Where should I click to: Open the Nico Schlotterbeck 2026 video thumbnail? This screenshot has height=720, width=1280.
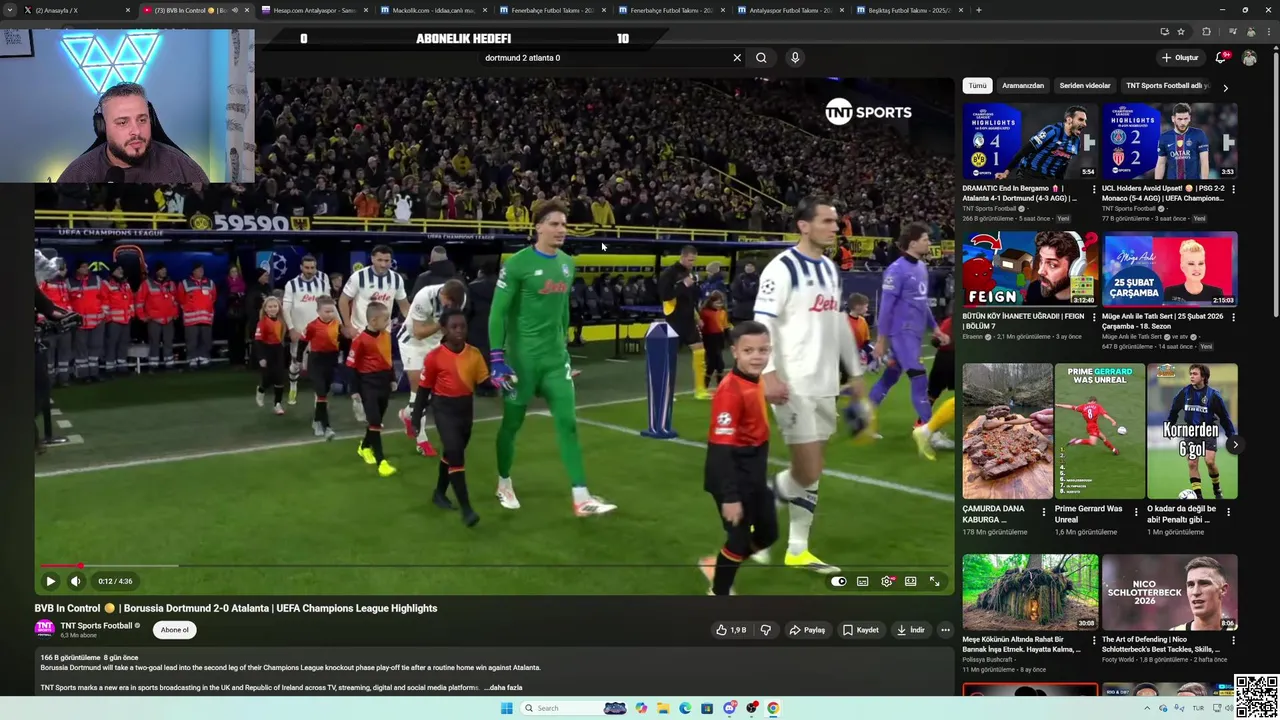point(1170,593)
